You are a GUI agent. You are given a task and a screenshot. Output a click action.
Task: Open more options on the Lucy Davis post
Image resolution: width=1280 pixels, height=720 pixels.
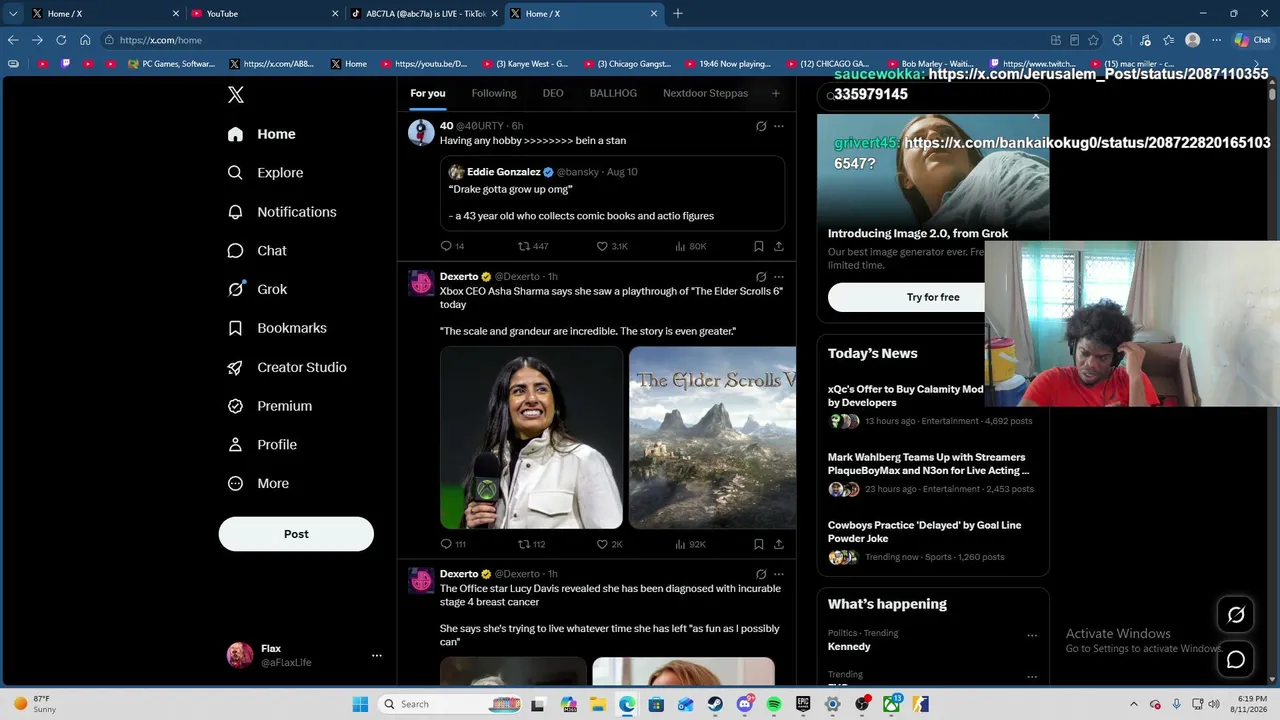pyautogui.click(x=779, y=574)
